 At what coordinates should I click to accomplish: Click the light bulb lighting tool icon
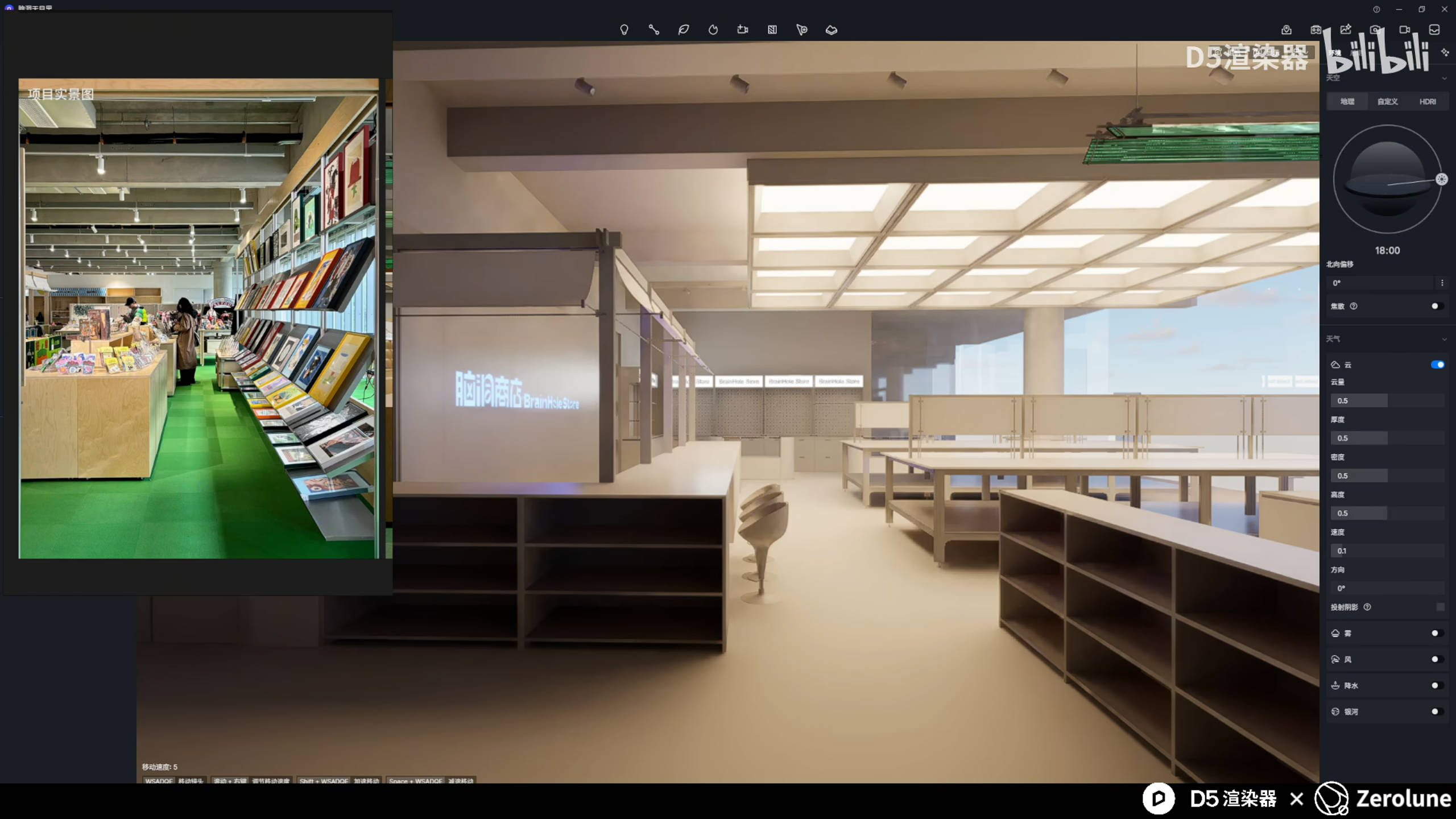tap(624, 30)
